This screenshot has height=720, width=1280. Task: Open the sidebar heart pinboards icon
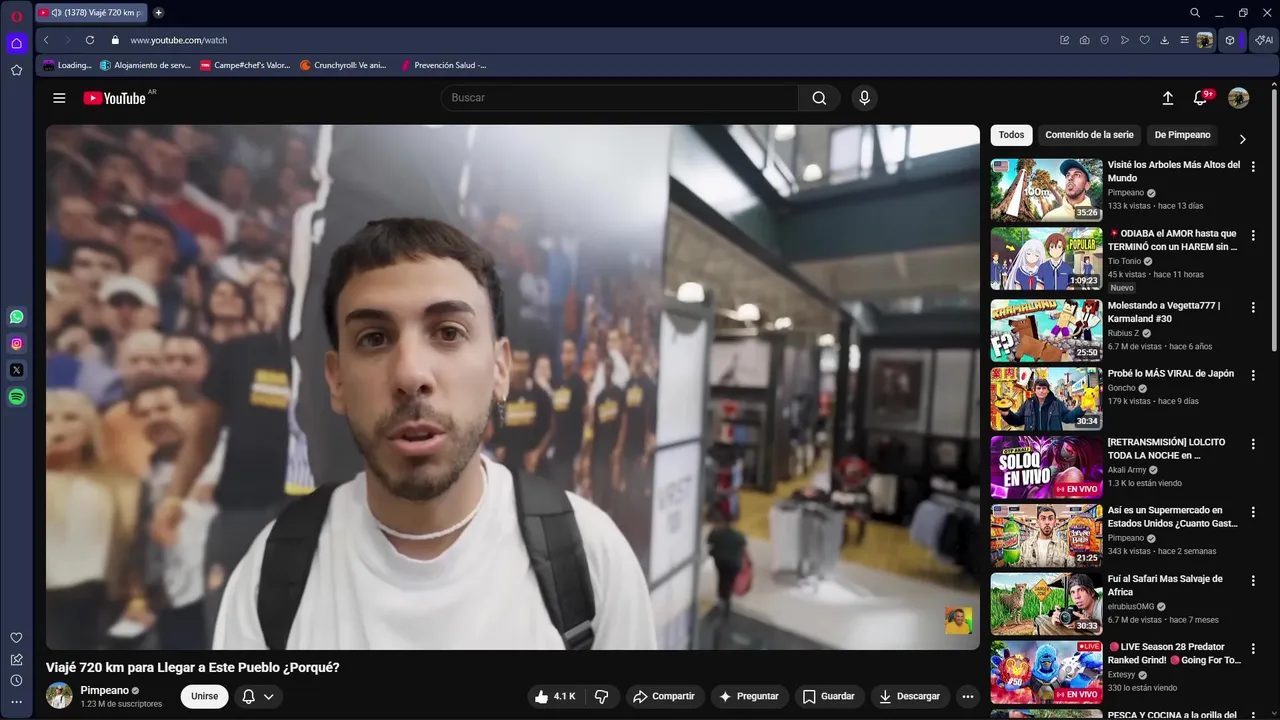[x=16, y=638]
